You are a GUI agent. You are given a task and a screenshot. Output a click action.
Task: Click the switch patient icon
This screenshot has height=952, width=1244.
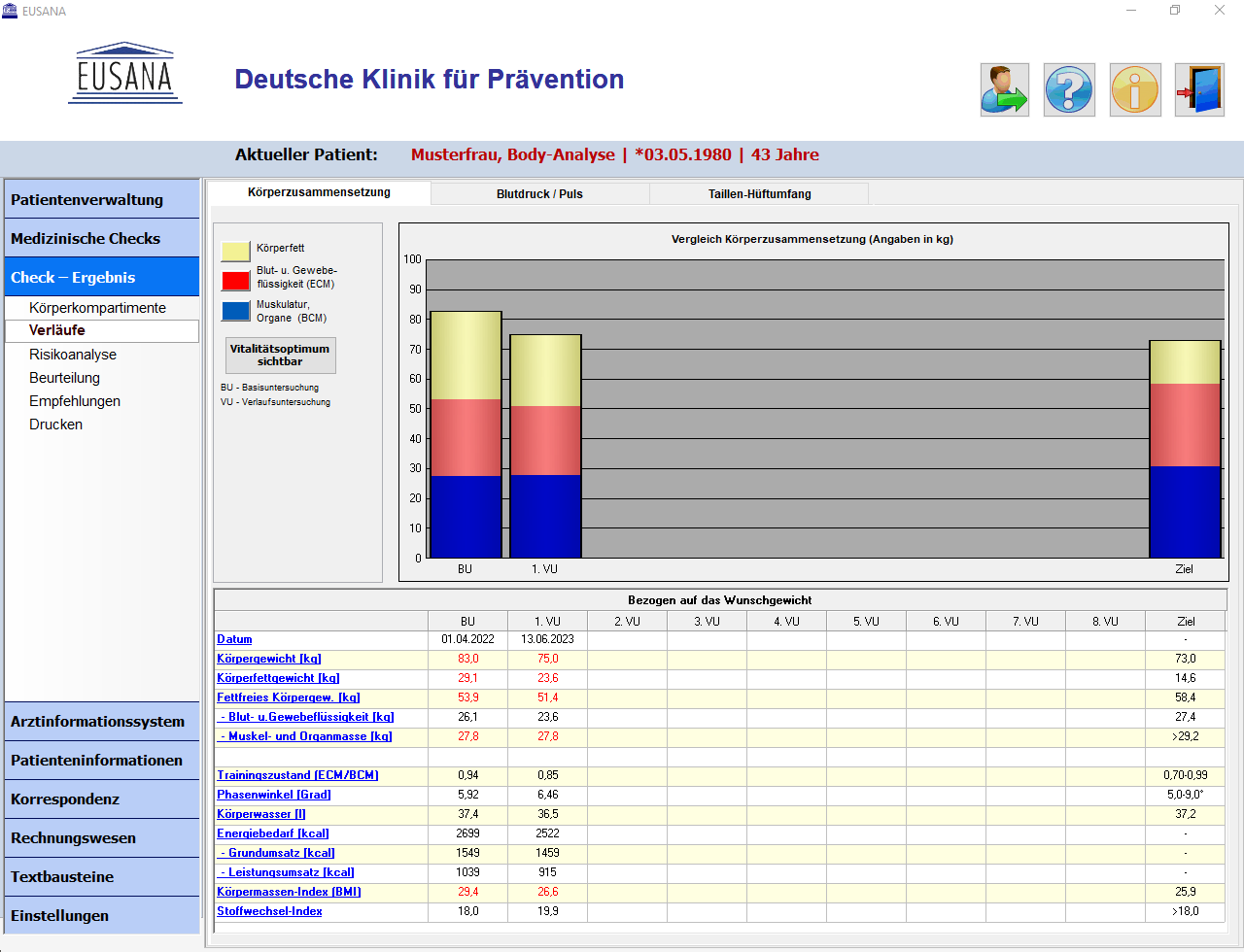tap(1004, 90)
